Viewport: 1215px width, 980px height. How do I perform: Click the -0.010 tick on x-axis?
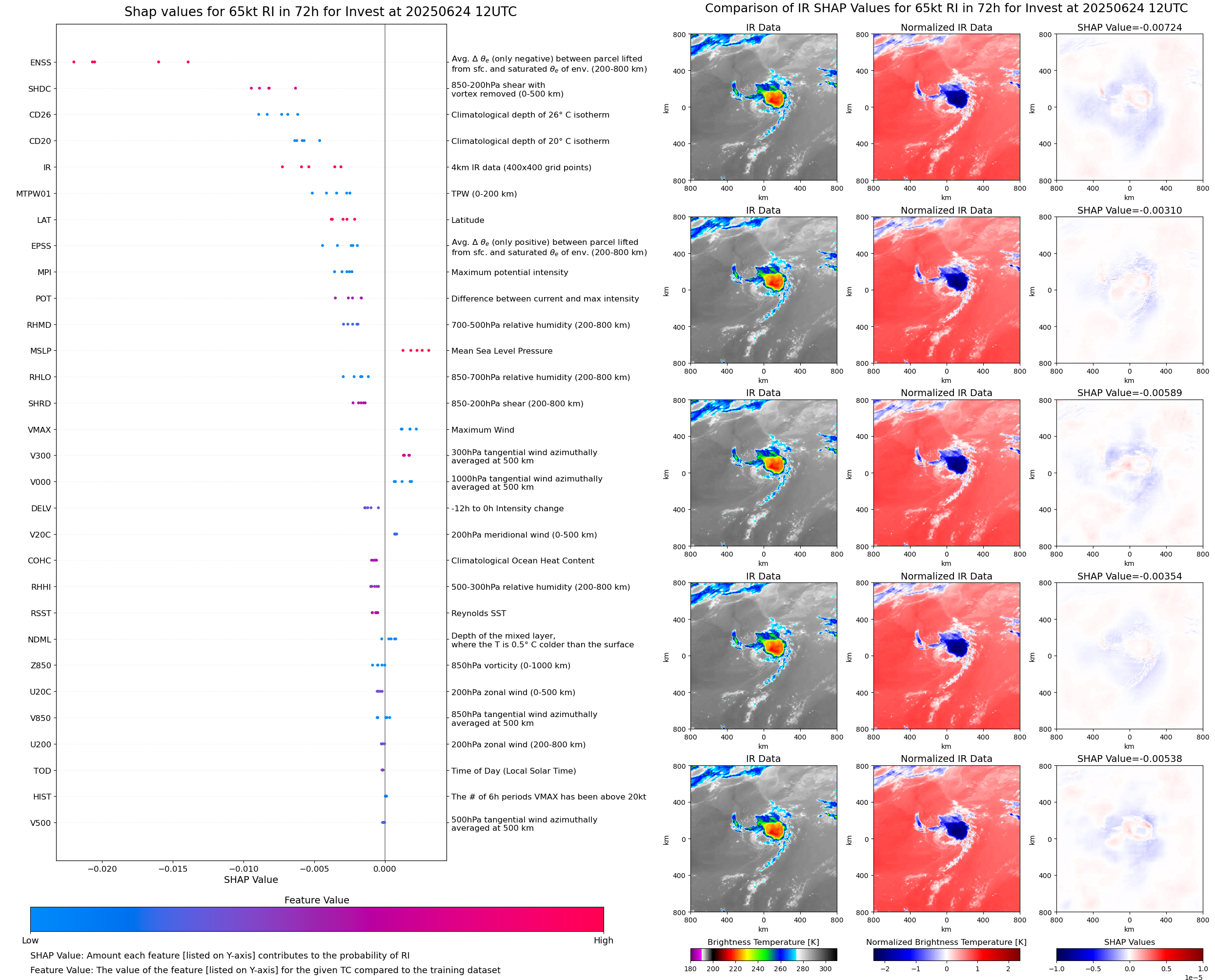coord(243,869)
